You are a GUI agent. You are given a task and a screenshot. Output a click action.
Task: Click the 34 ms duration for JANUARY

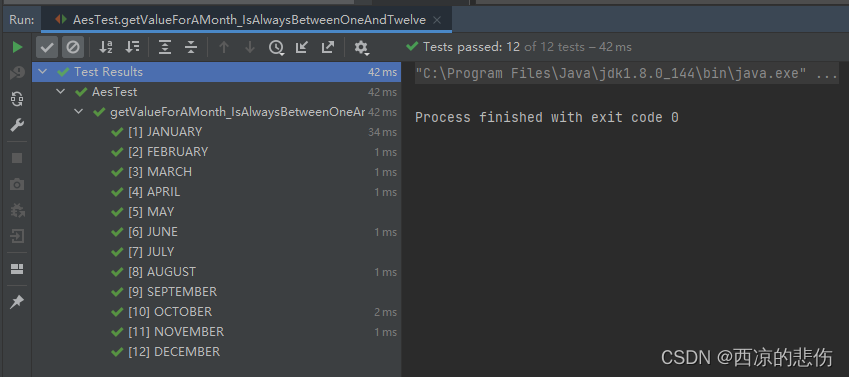point(382,132)
